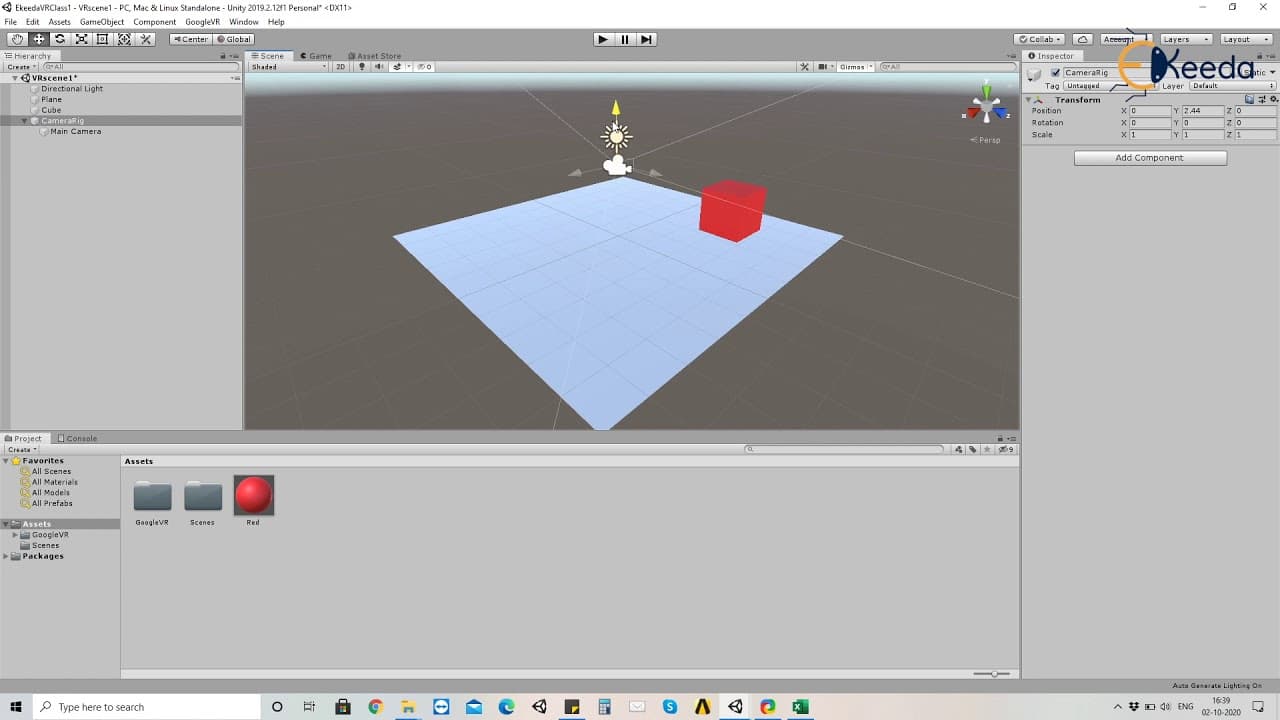This screenshot has height=720, width=1280.
Task: Open the GoogleVR menu
Action: [x=202, y=22]
